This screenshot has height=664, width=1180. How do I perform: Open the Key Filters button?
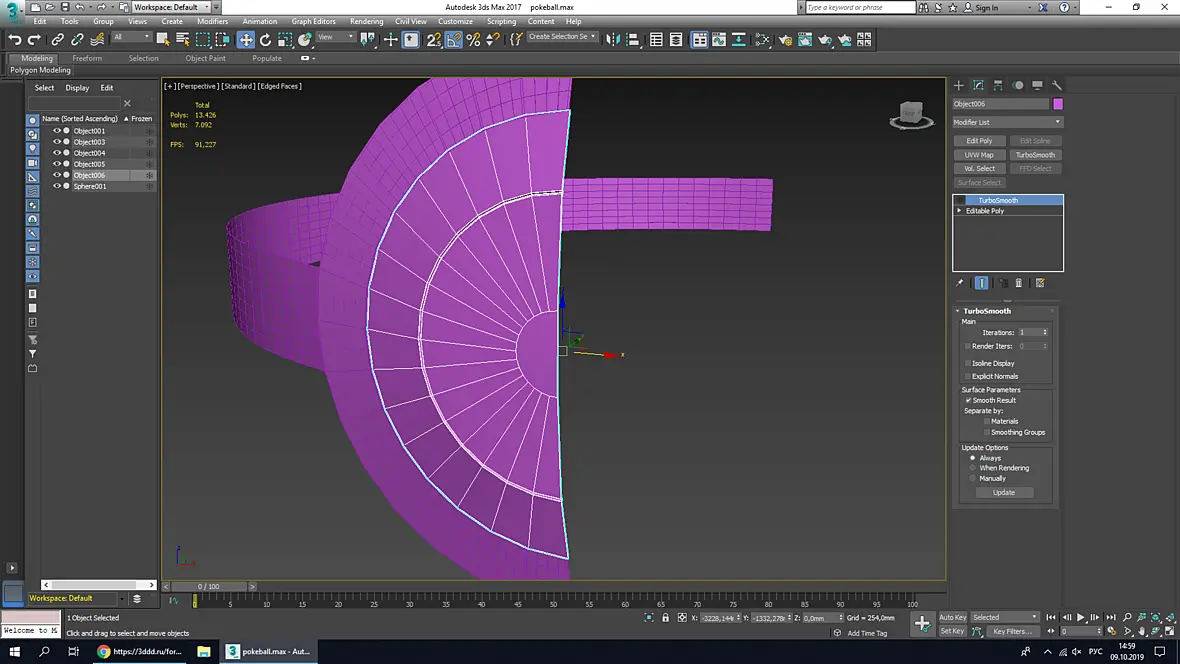coord(1012,632)
